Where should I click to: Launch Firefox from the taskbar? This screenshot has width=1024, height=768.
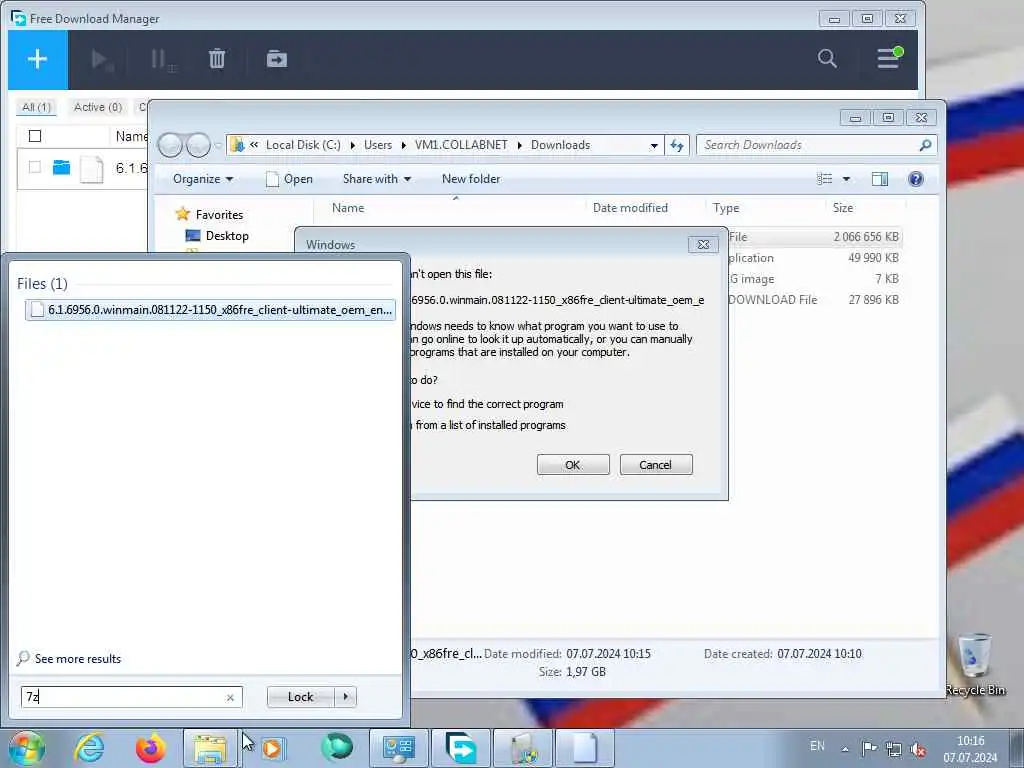pyautogui.click(x=150, y=748)
